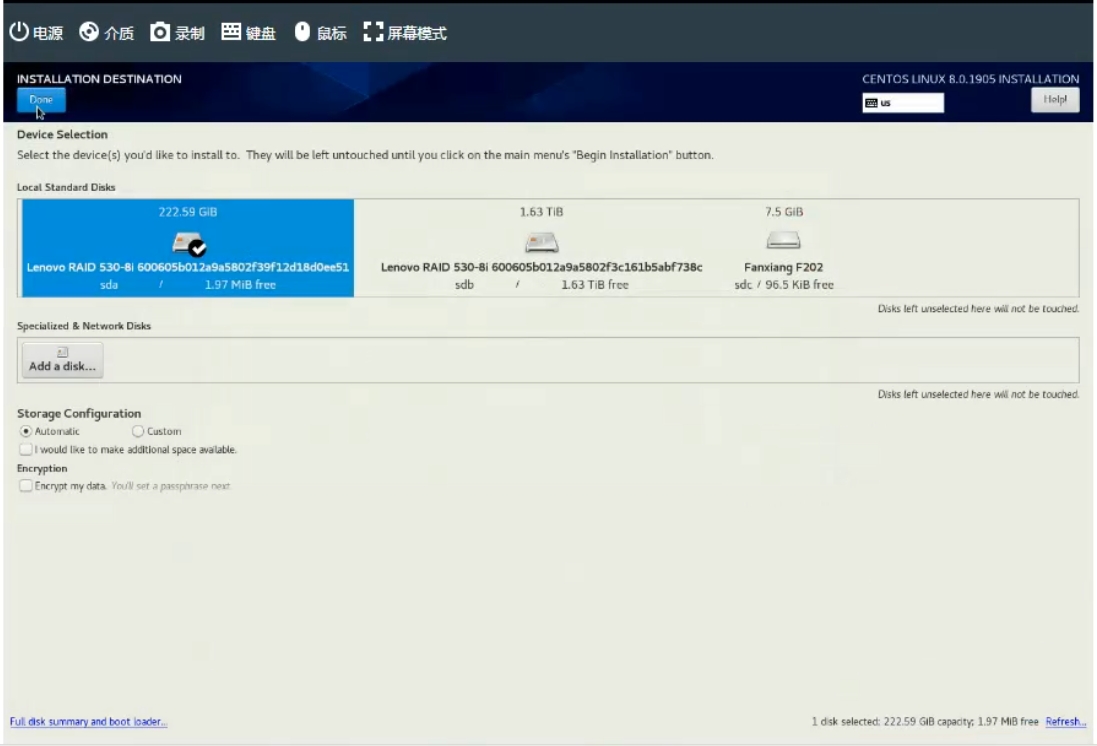Viewport: 1097px width, 746px height.
Task: Click the Lenovo RAID ...abf738c disk name
Action: (542, 267)
